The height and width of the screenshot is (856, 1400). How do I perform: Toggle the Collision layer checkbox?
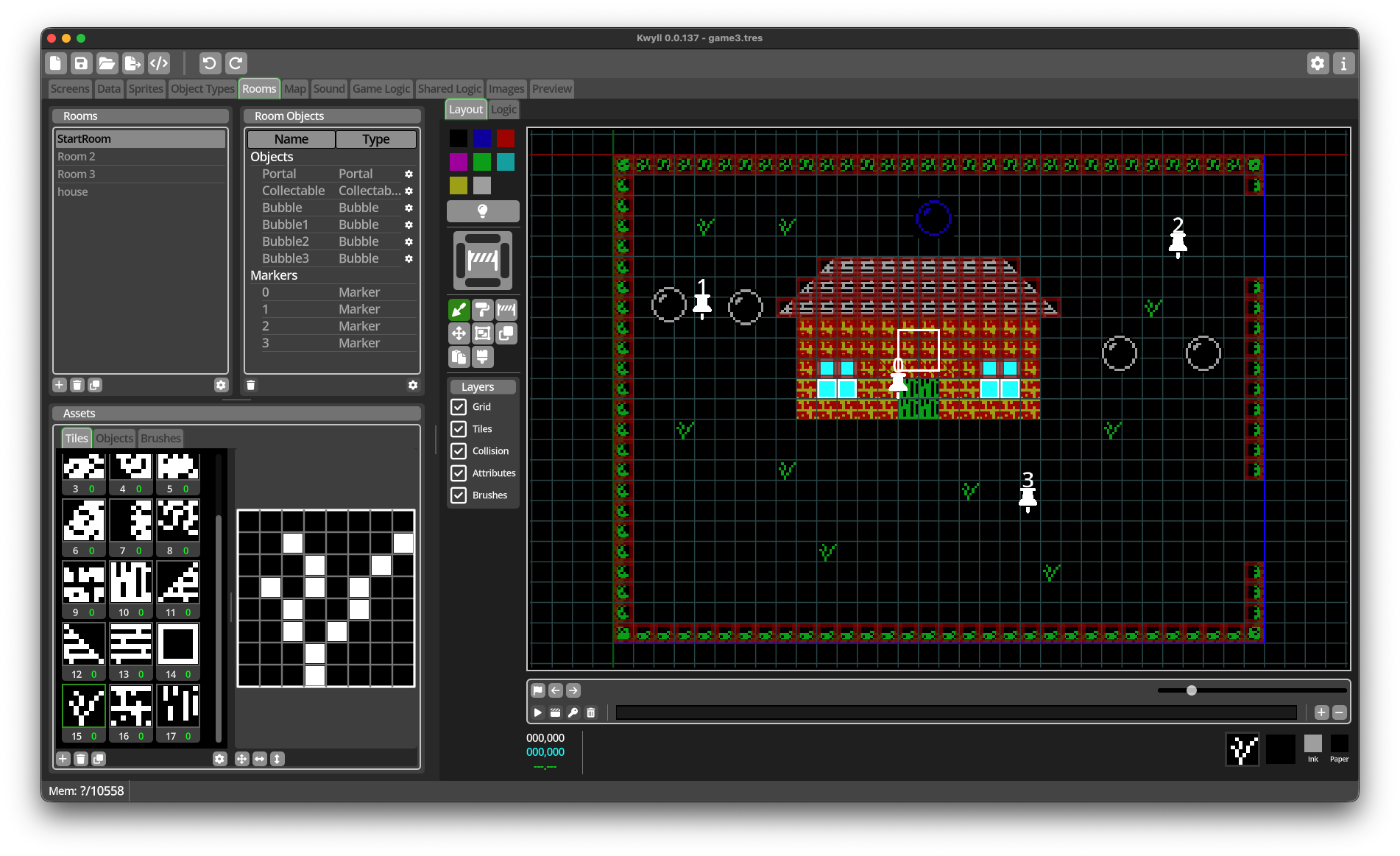[459, 451]
